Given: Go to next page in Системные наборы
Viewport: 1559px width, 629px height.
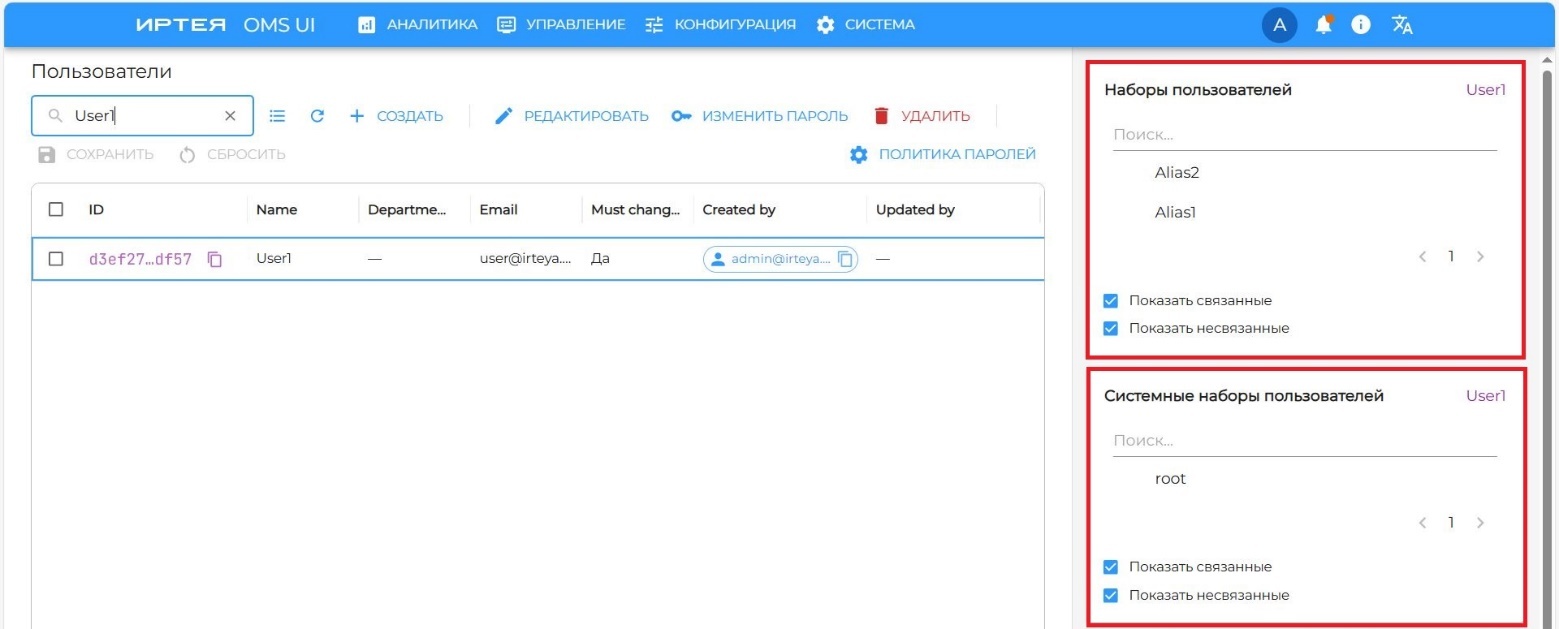Looking at the screenshot, I should coord(1480,523).
